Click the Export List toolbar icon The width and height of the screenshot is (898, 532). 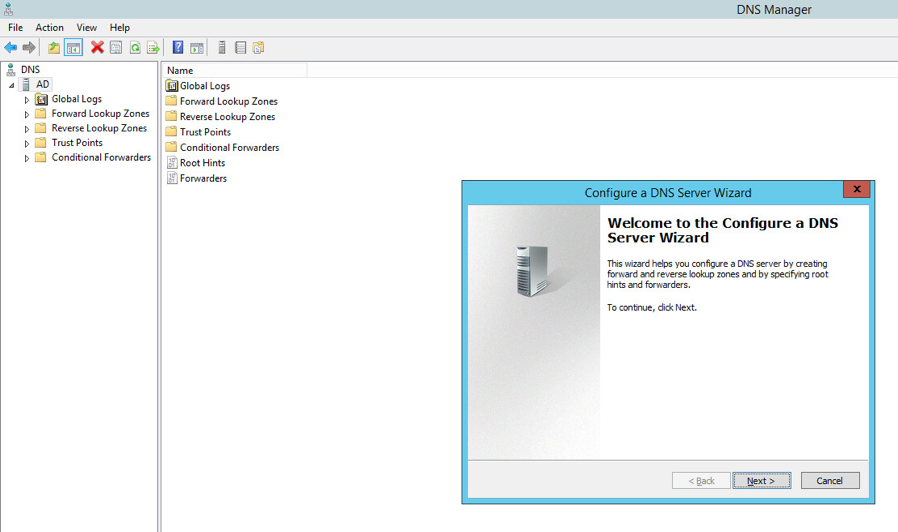click(x=153, y=47)
